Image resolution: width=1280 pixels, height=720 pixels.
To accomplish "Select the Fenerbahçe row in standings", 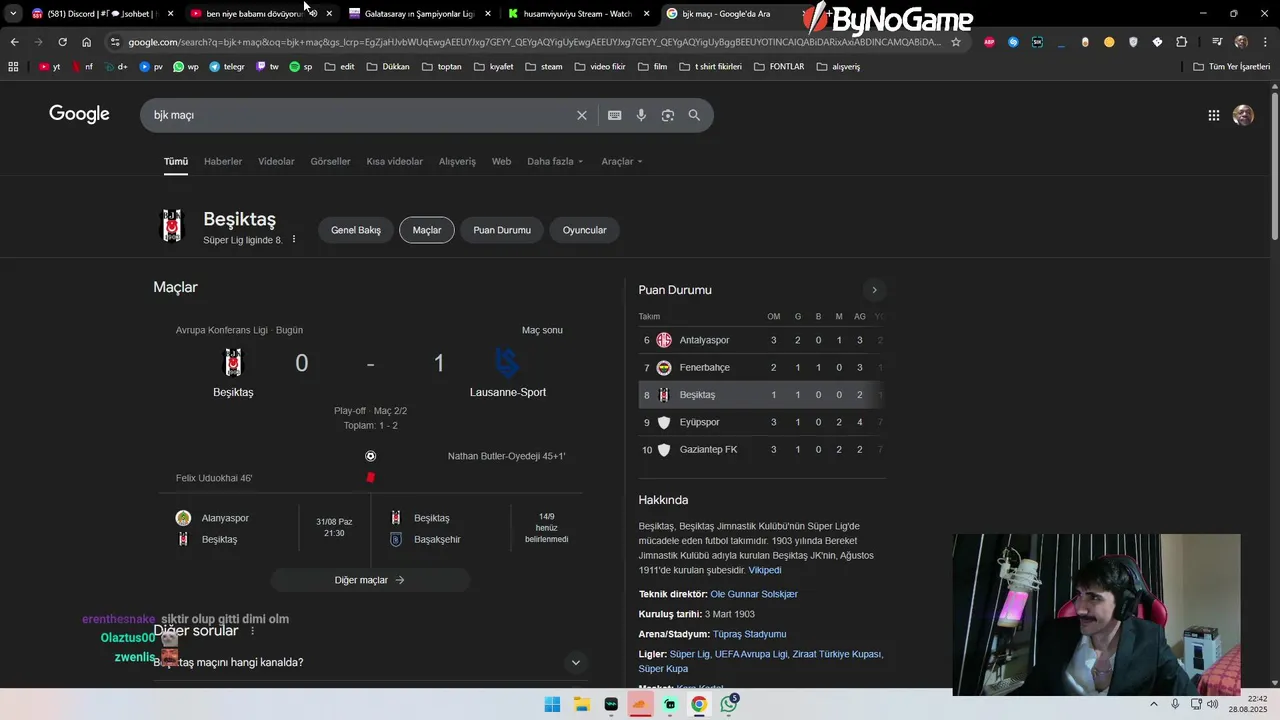I will [762, 367].
